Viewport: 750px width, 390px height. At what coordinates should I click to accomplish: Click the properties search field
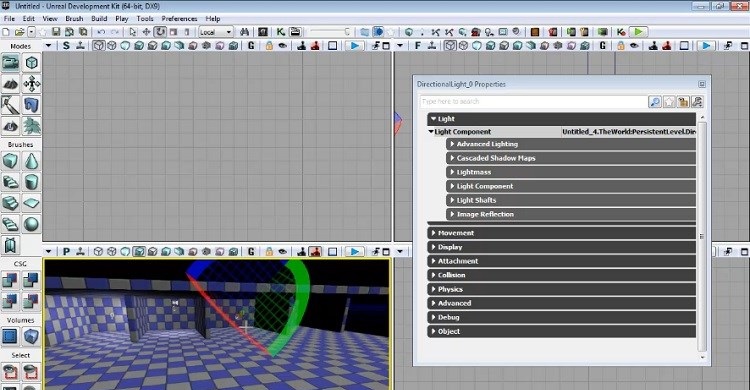pos(533,101)
